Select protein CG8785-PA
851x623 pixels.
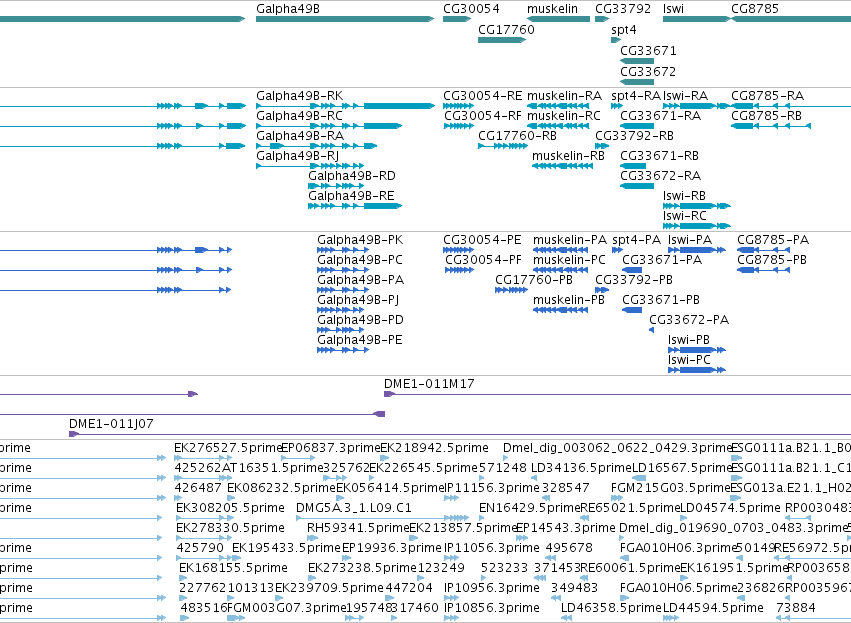[x=773, y=240]
